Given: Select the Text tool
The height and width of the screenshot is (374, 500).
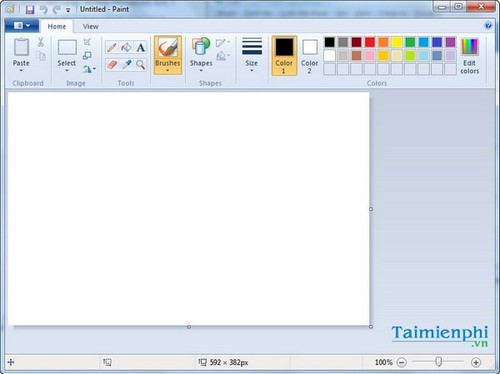Looking at the screenshot, I should point(141,47).
